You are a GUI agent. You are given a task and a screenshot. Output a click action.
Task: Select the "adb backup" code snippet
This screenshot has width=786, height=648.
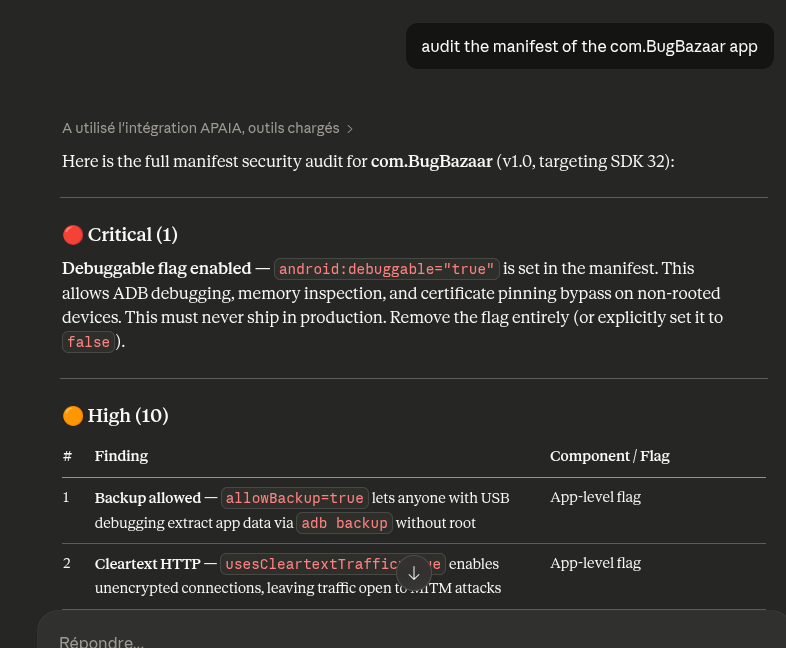(344, 523)
